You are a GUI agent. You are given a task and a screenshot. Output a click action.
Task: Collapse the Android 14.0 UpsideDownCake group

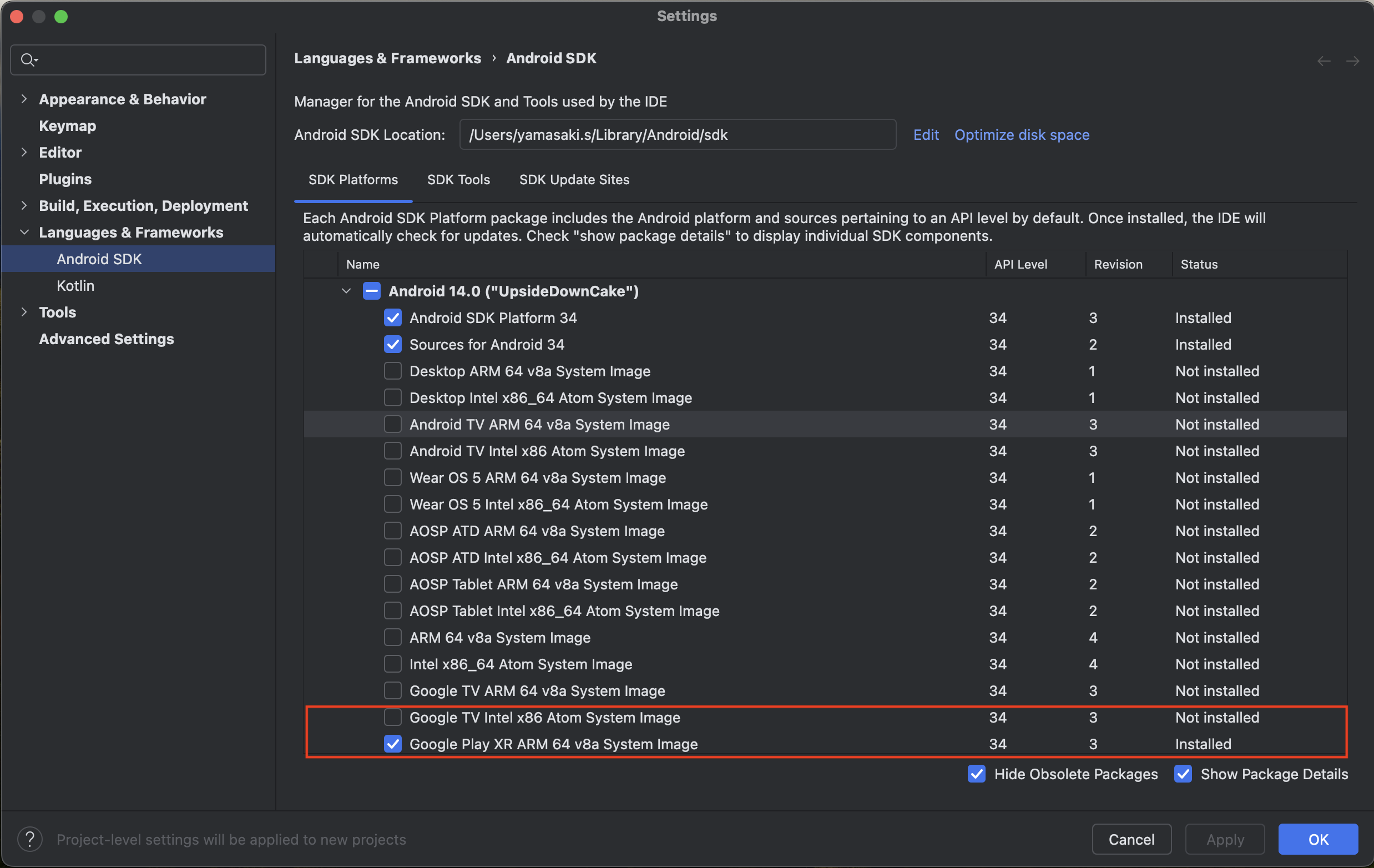tap(346, 291)
